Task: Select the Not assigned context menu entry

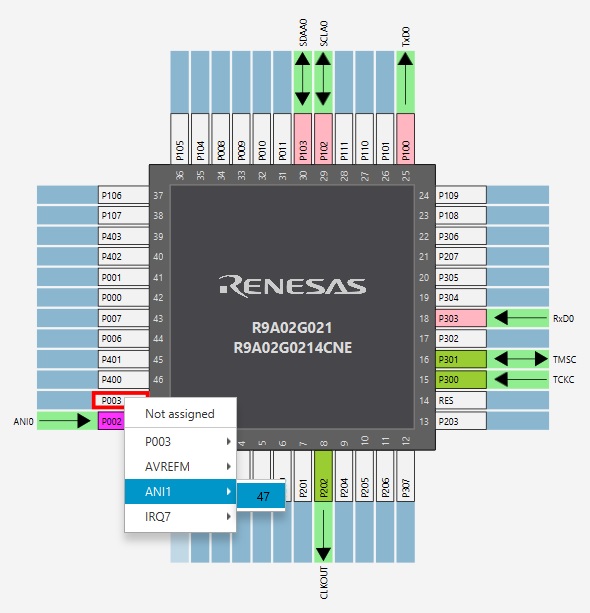Action: click(x=180, y=414)
